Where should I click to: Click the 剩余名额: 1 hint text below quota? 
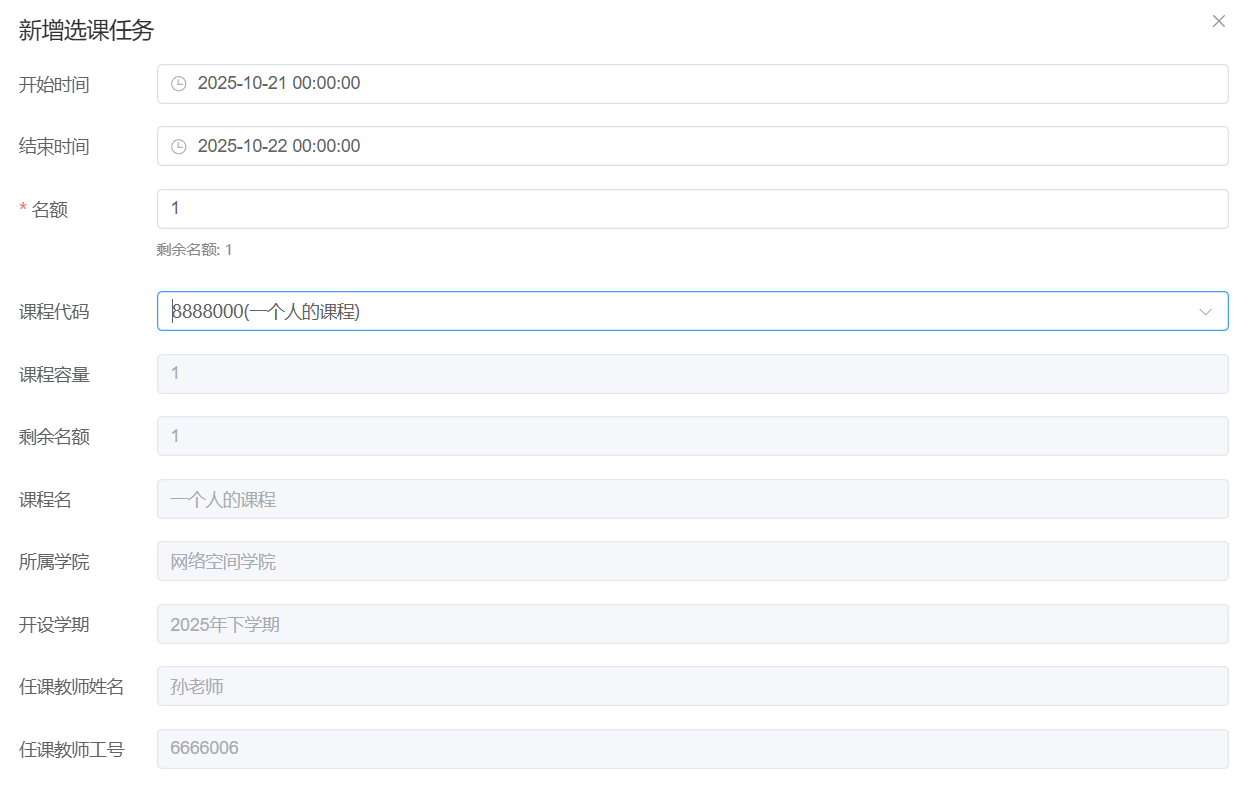click(194, 250)
